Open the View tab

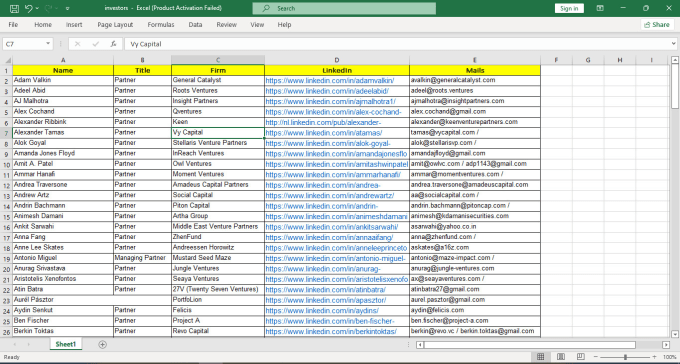(257, 25)
